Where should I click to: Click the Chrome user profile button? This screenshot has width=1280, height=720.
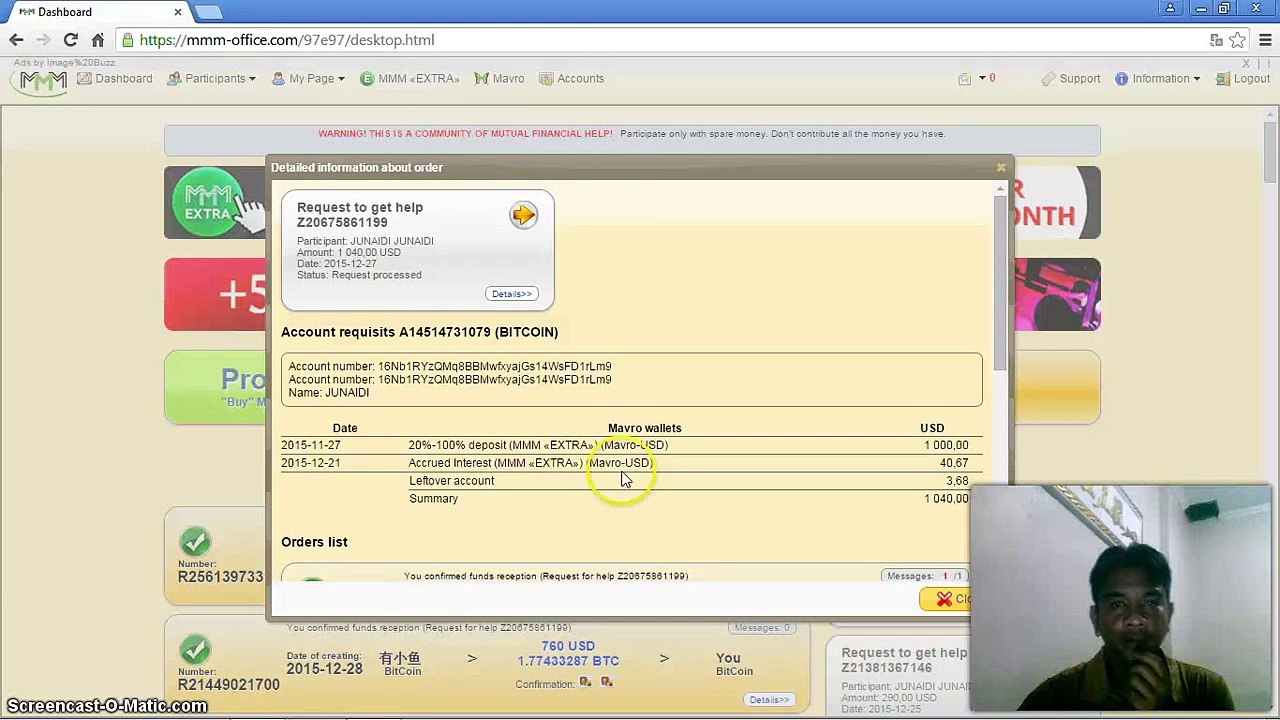[x=1170, y=9]
